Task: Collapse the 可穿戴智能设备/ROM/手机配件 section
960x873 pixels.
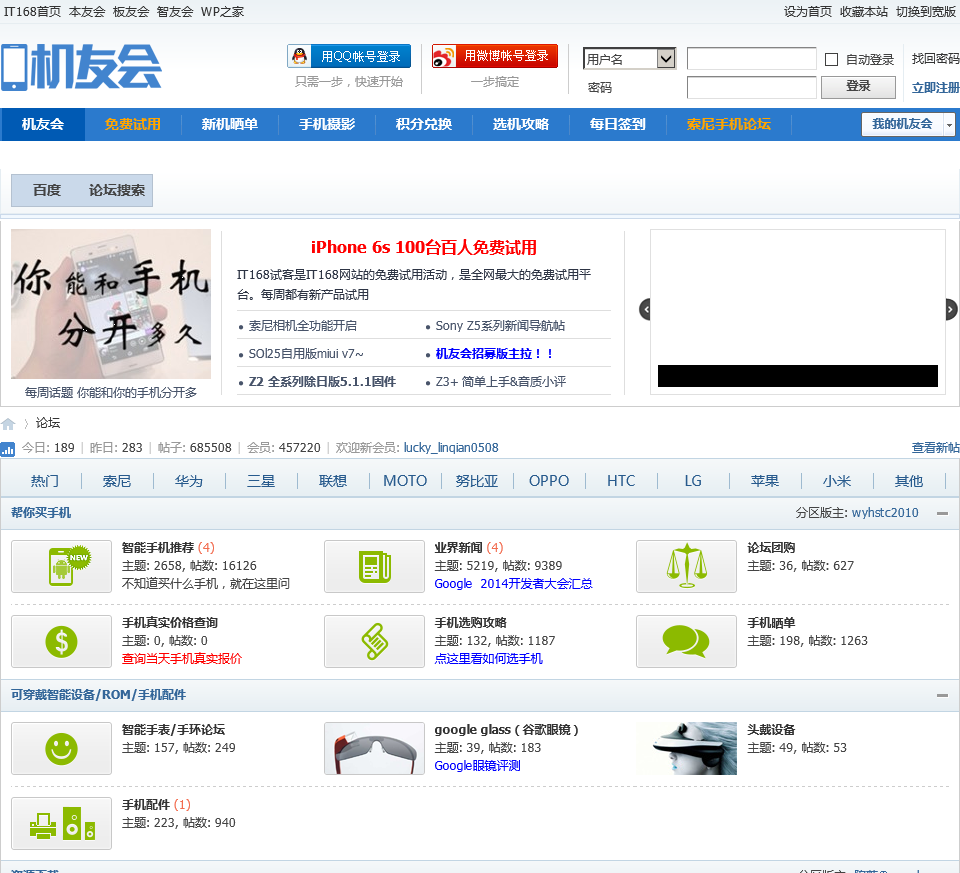Action: [x=942, y=695]
